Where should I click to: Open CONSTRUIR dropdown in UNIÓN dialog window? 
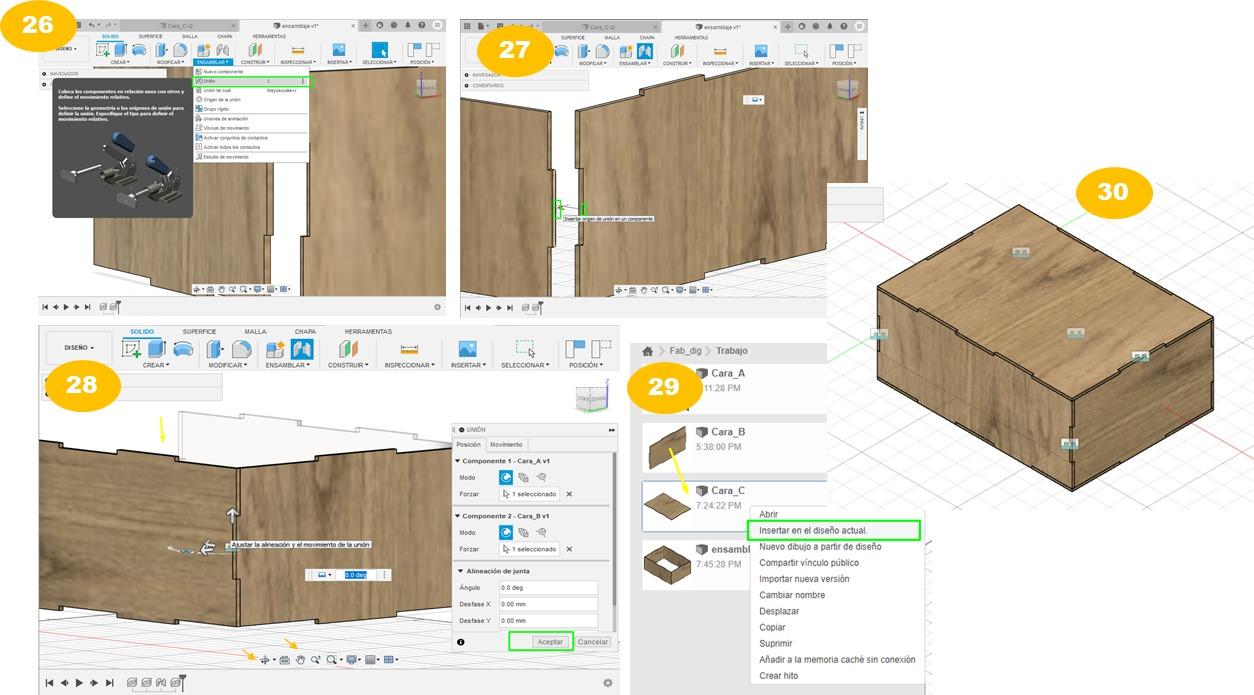coord(348,365)
